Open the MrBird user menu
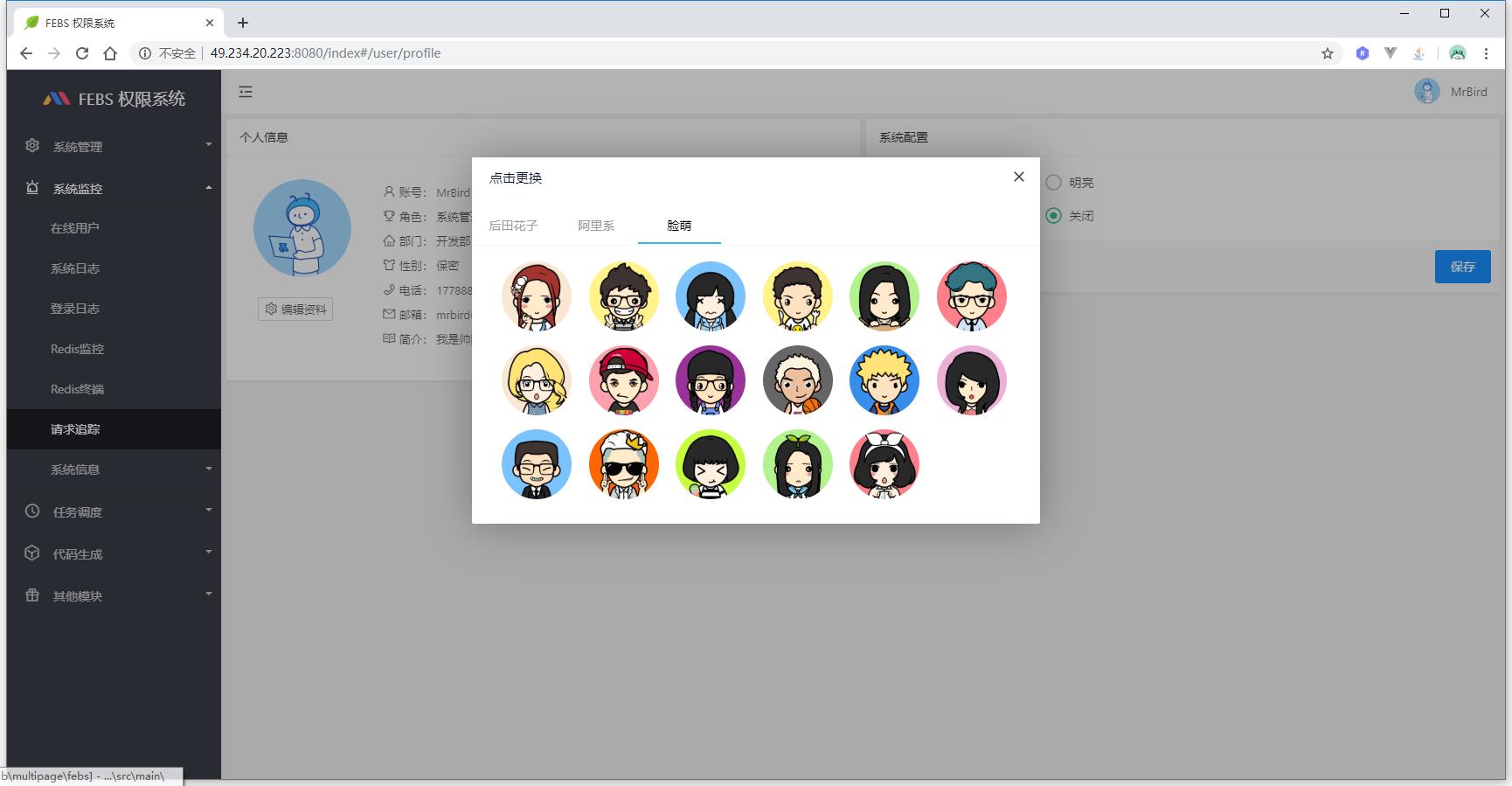This screenshot has width=1512, height=786. click(1468, 92)
